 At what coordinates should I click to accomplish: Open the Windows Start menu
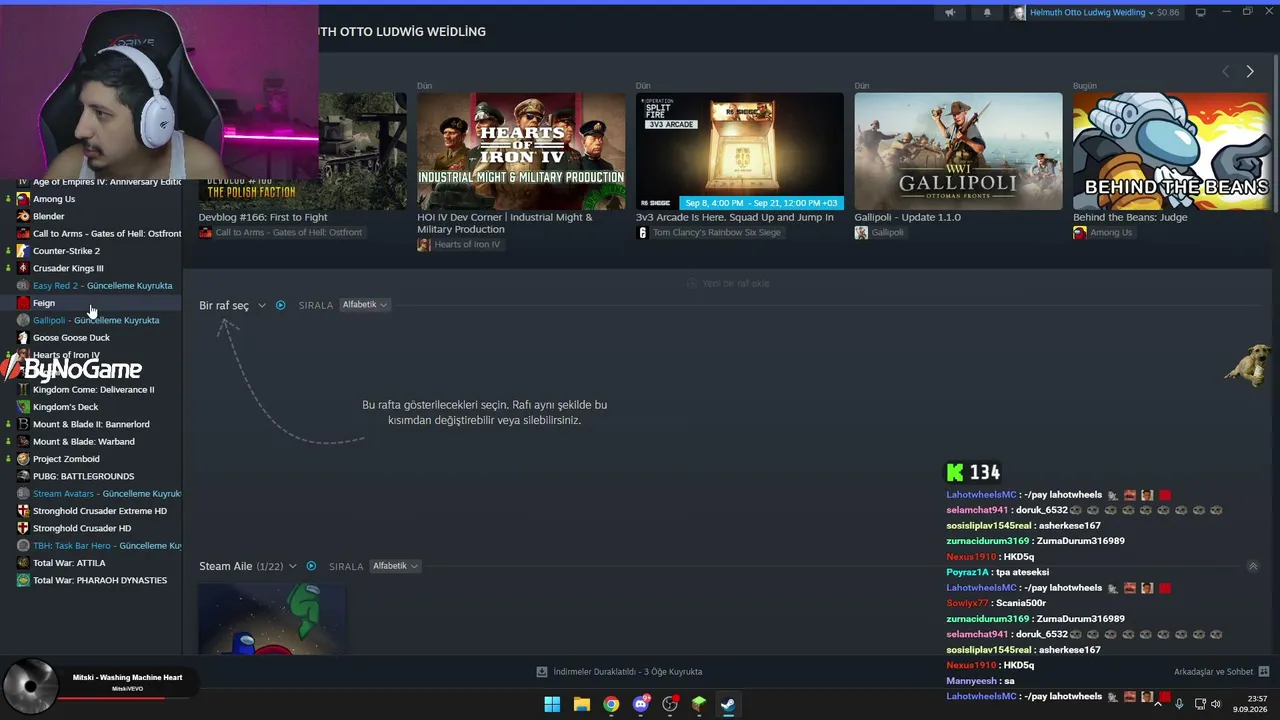pos(552,704)
